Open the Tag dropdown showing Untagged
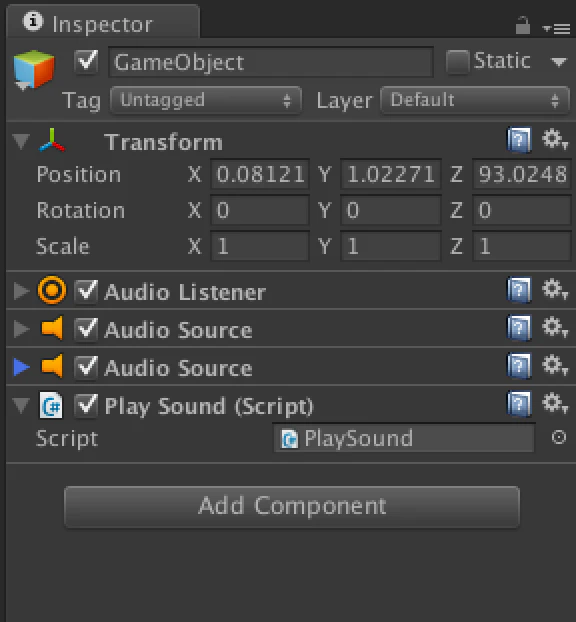Image resolution: width=576 pixels, height=622 pixels. [206, 100]
